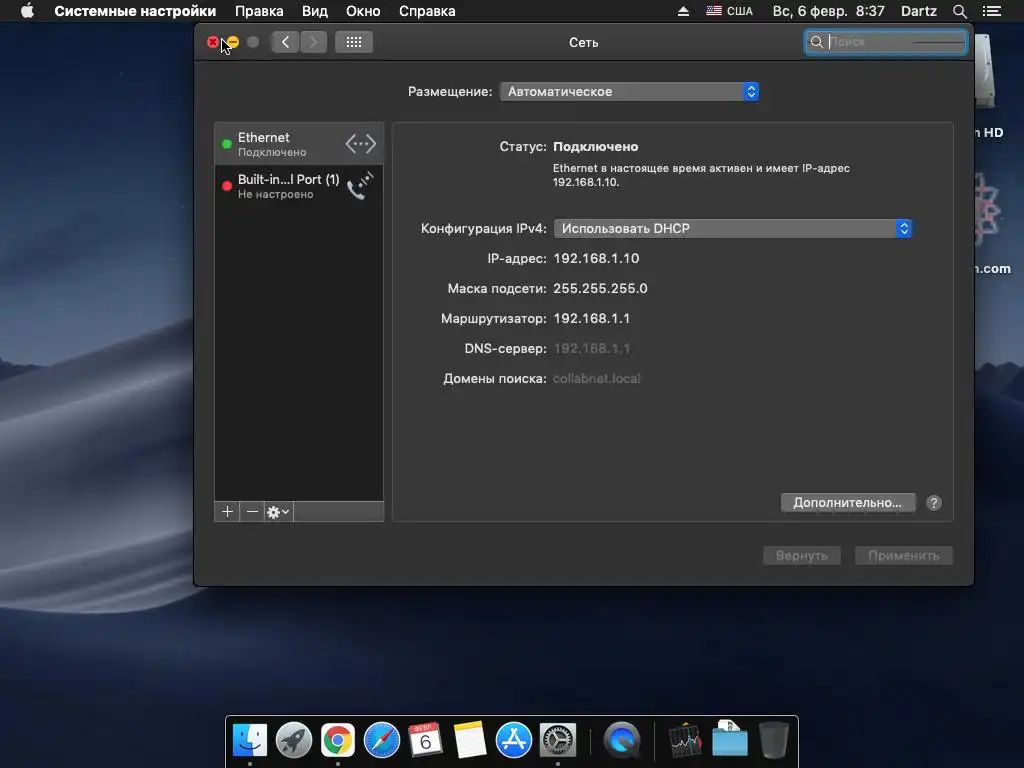Select the Ethernet service in sidebar

299,144
